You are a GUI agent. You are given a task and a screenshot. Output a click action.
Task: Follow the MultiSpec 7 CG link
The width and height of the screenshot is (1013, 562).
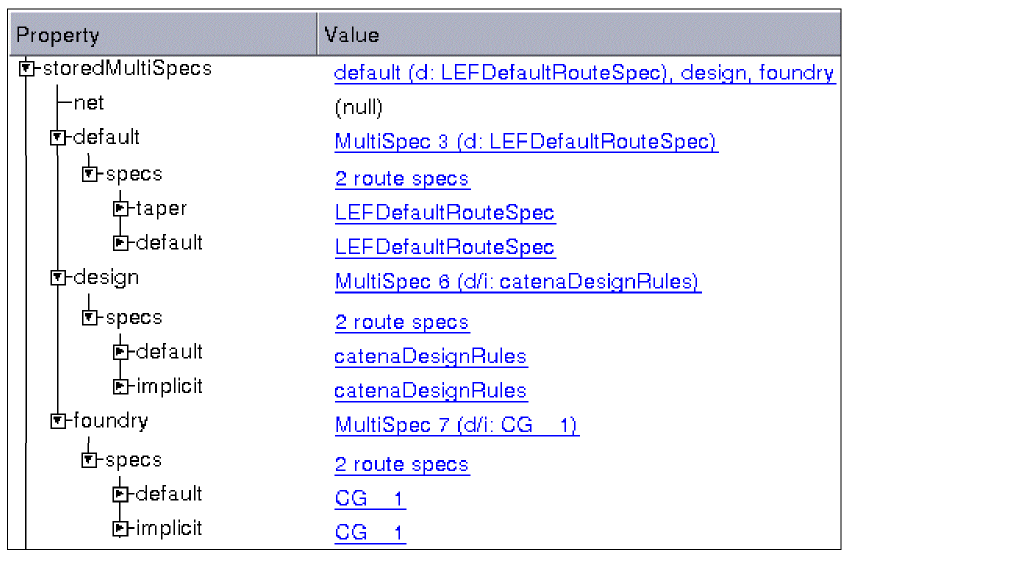point(456,426)
